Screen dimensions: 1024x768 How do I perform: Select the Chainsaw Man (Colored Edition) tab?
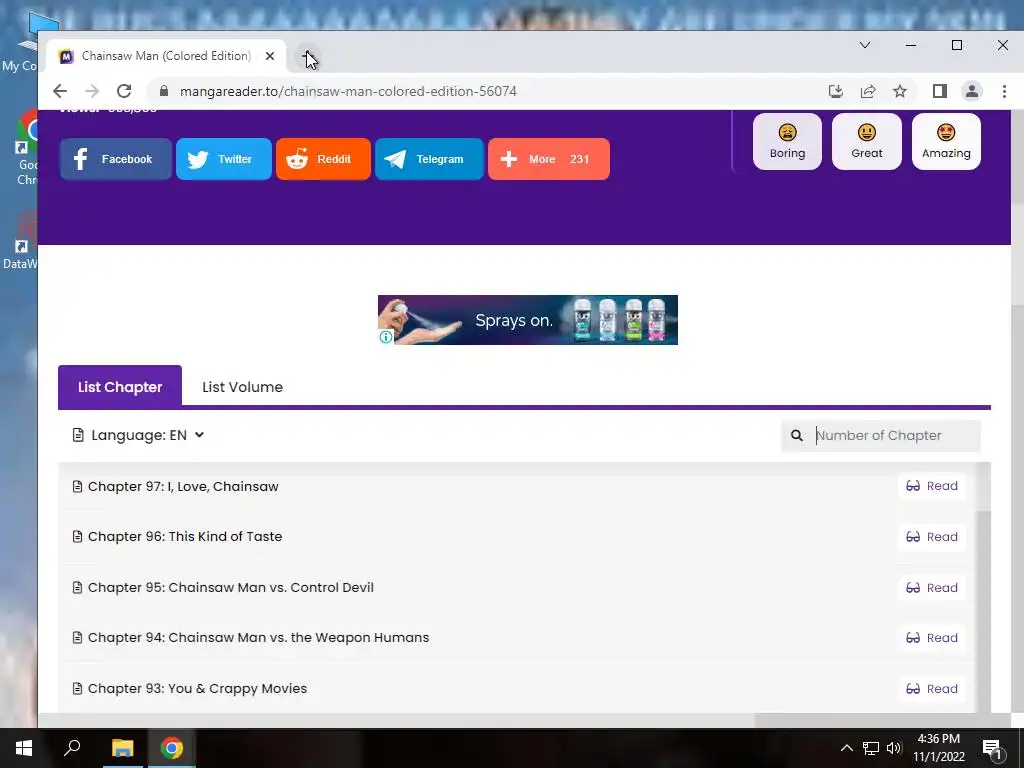click(167, 56)
